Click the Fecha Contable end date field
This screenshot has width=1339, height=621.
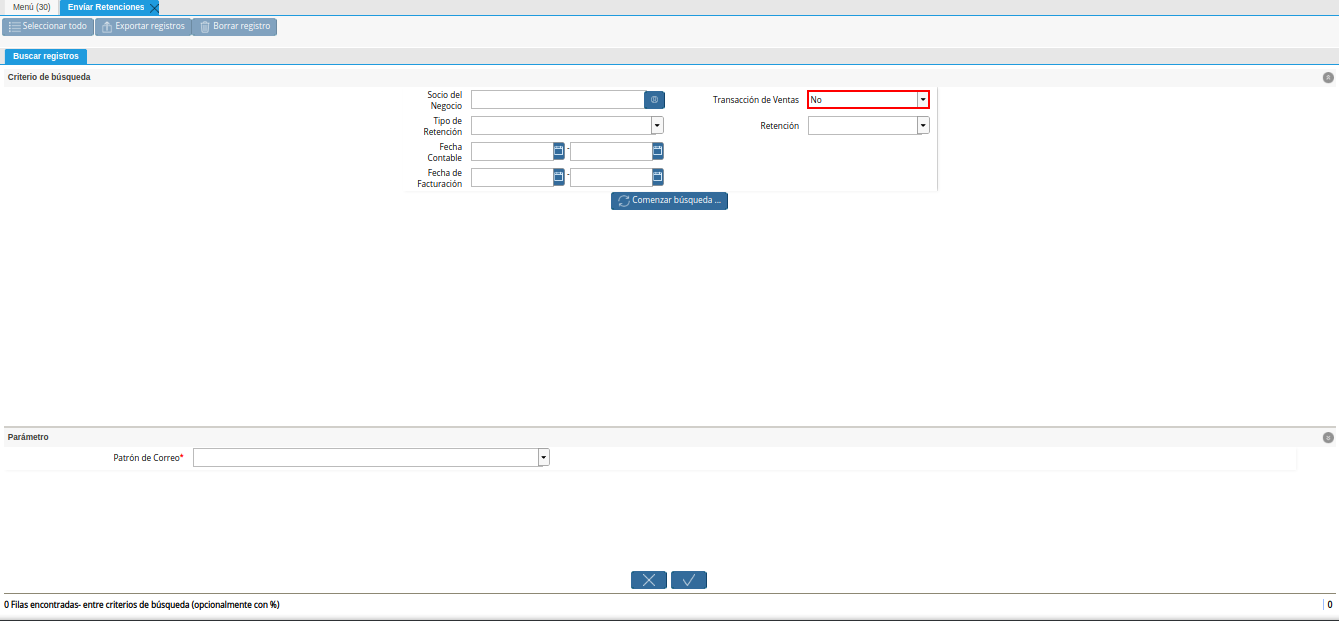click(611, 151)
